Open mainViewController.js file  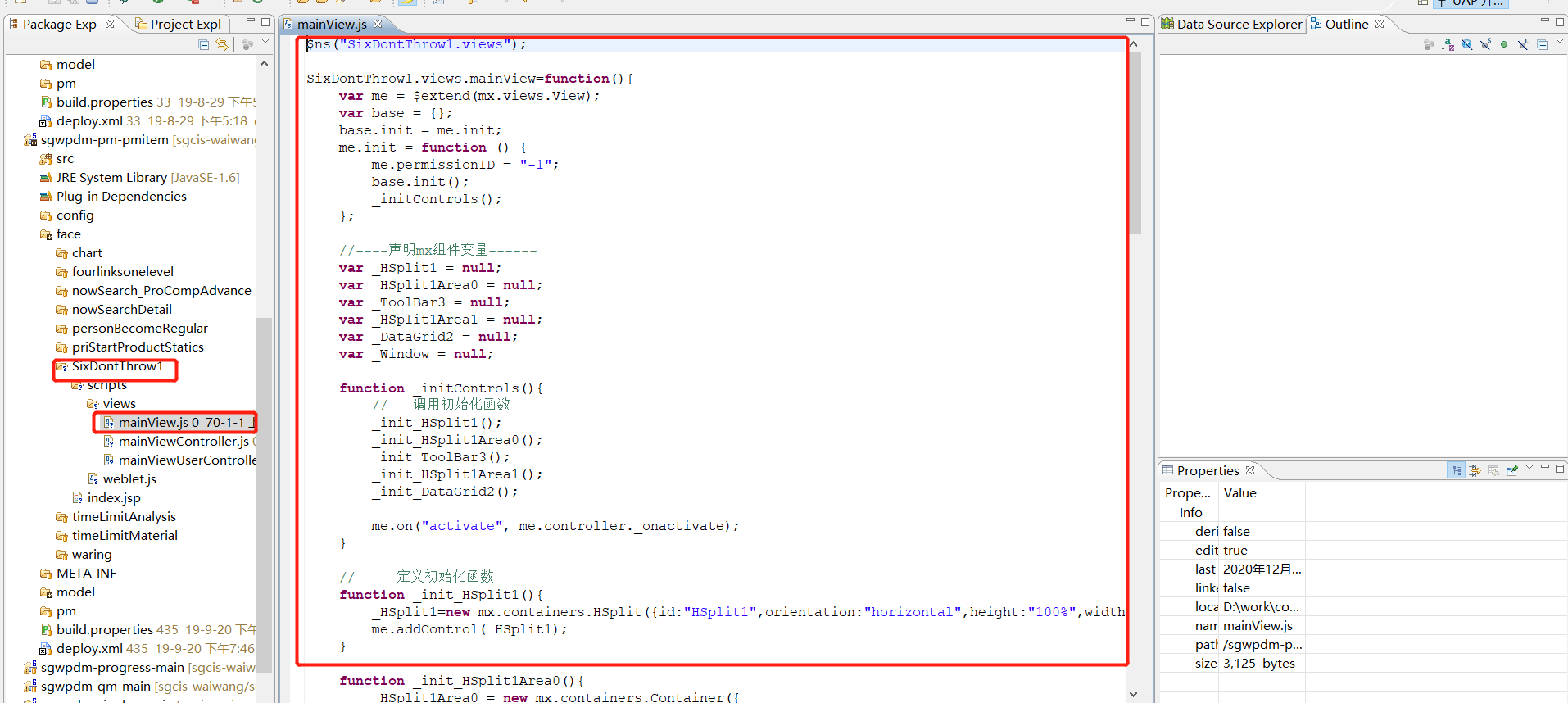(x=179, y=441)
